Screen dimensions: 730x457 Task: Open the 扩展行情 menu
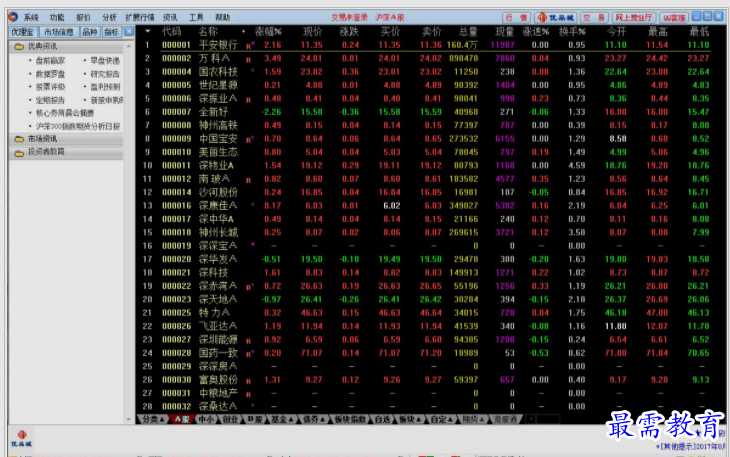(140, 17)
